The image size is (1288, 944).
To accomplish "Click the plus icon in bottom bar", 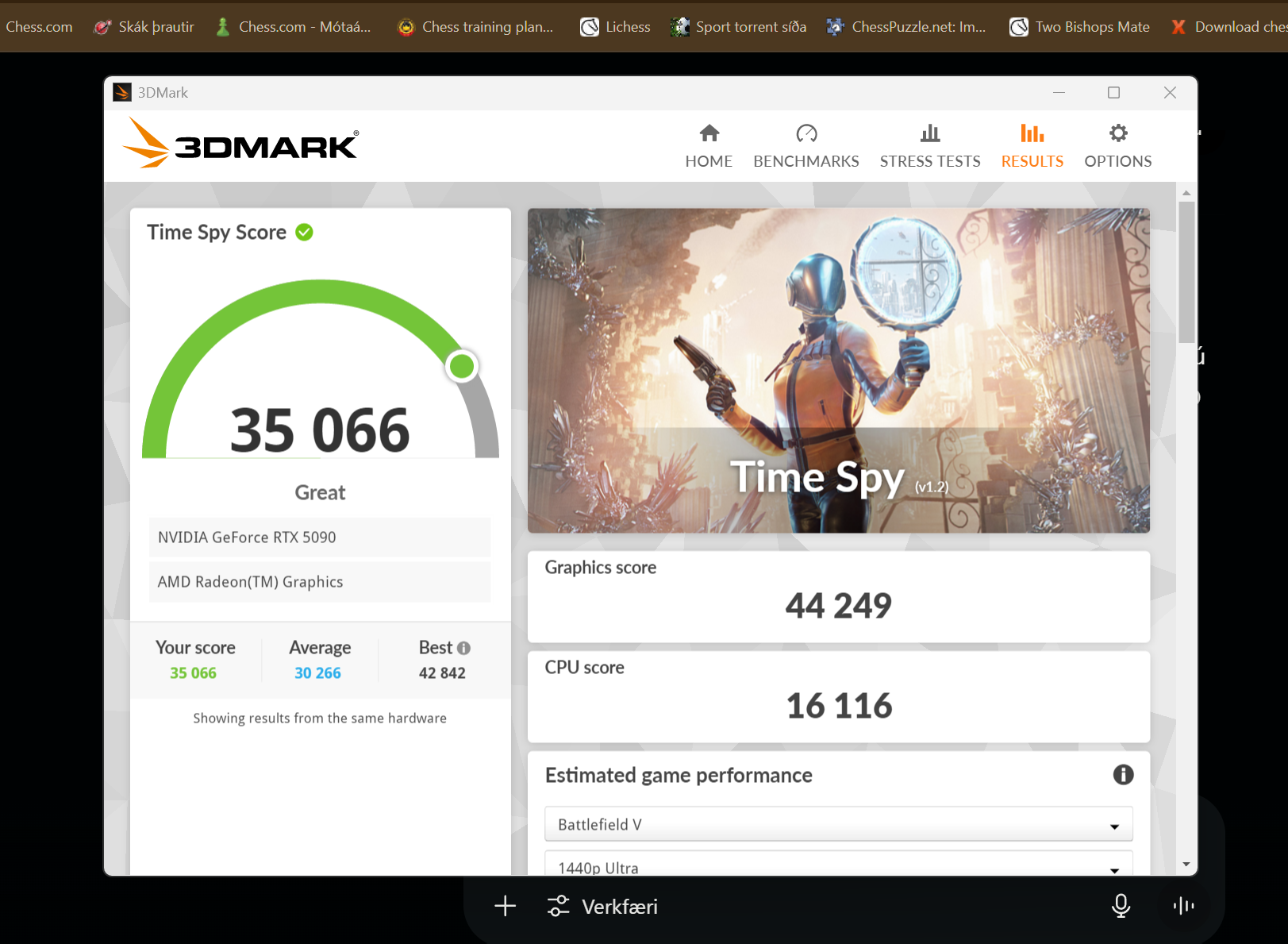I will [505, 906].
